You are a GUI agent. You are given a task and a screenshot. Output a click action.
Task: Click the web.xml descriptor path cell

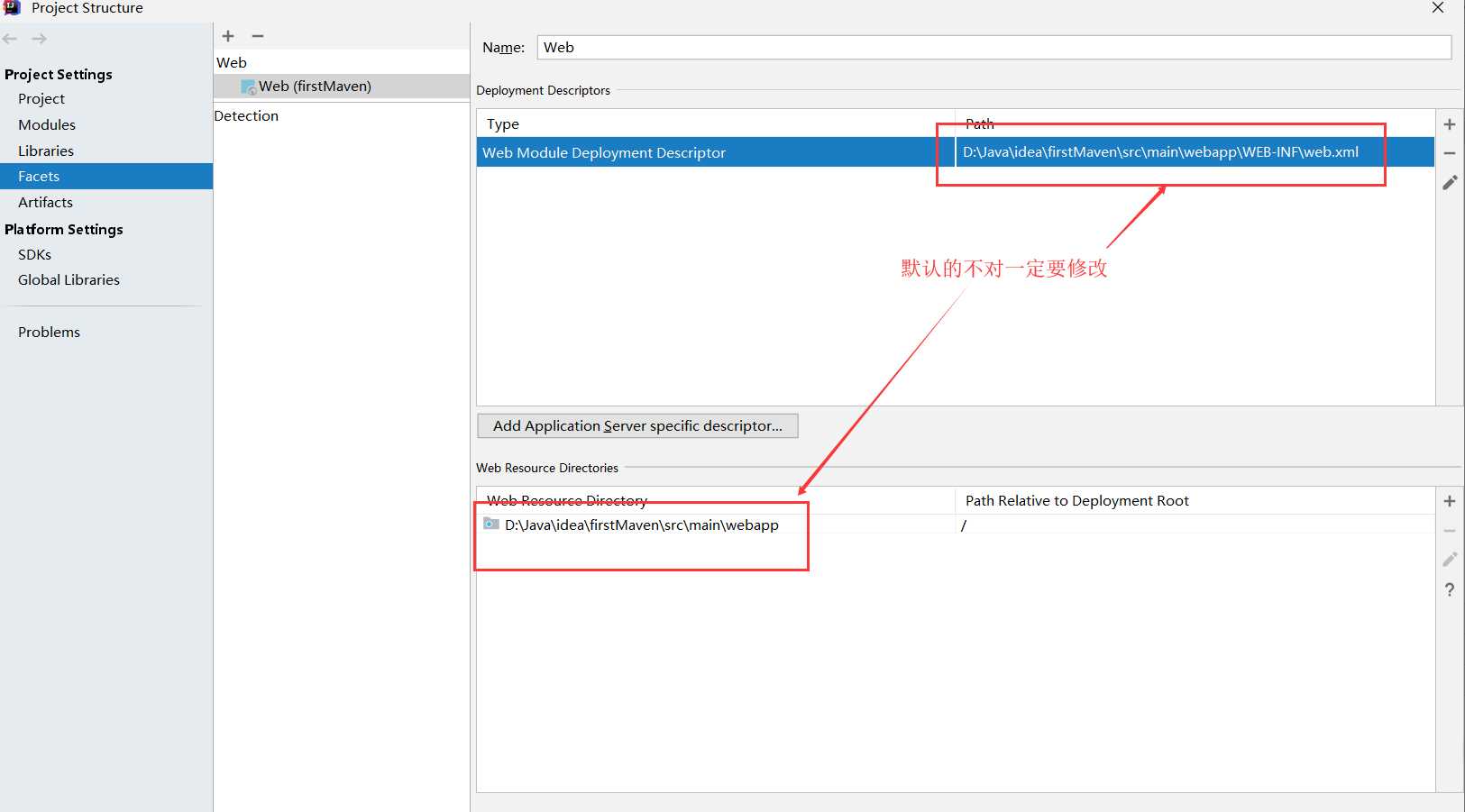coord(1195,152)
